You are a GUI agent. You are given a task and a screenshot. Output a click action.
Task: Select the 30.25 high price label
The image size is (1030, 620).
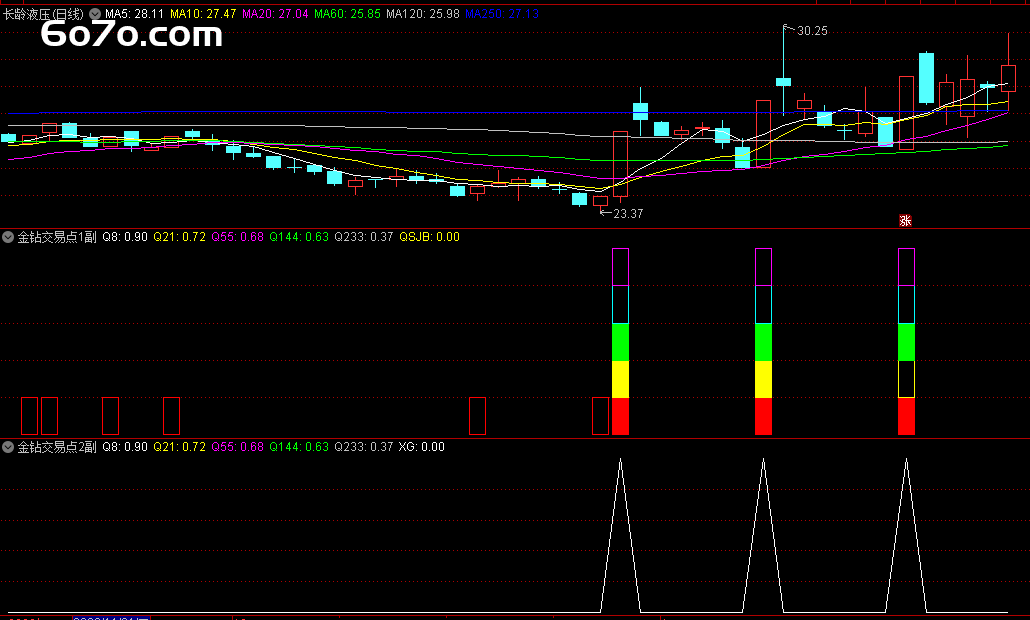[812, 31]
